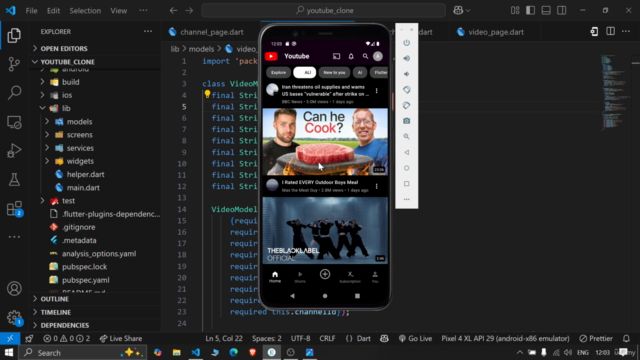Screen dimensions: 640x360
Task: Open the Accounts menu in activity bar
Action: coord(14,289)
